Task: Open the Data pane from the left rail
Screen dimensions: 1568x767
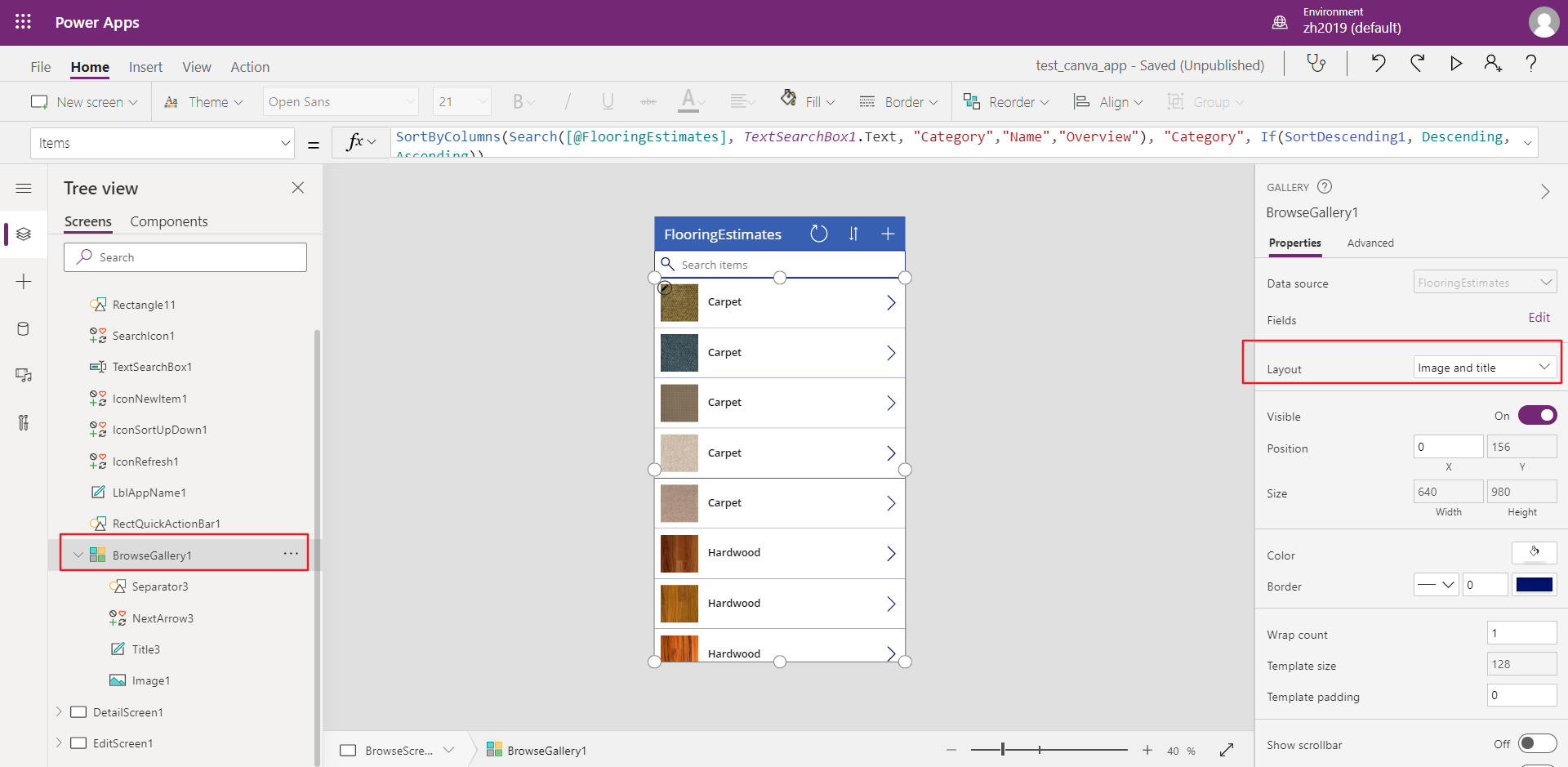Action: 24,328
